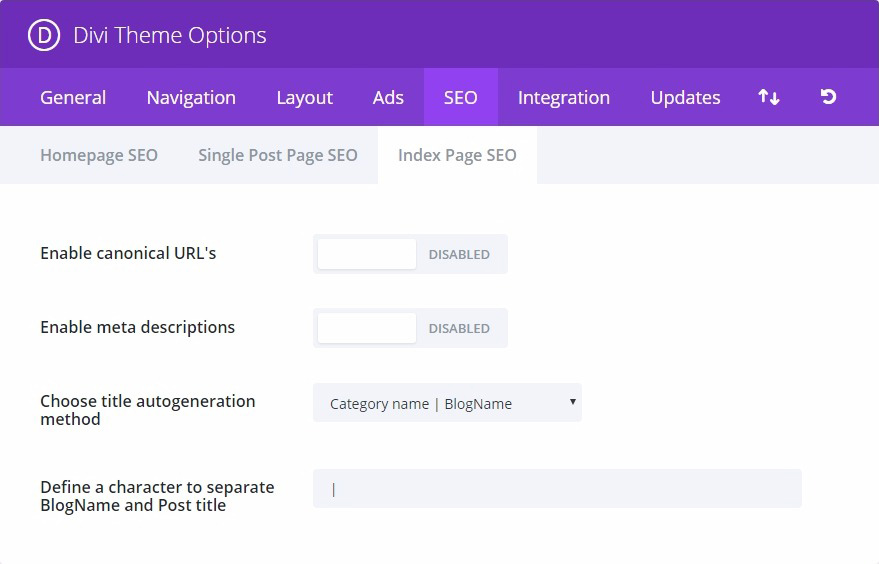Open the import/export arrows icon
The height and width of the screenshot is (564, 879).
pos(769,97)
